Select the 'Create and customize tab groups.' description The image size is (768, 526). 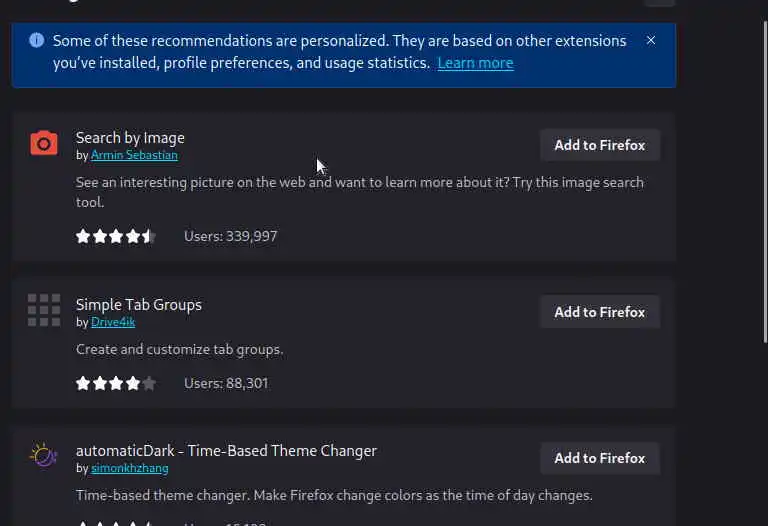click(x=179, y=350)
